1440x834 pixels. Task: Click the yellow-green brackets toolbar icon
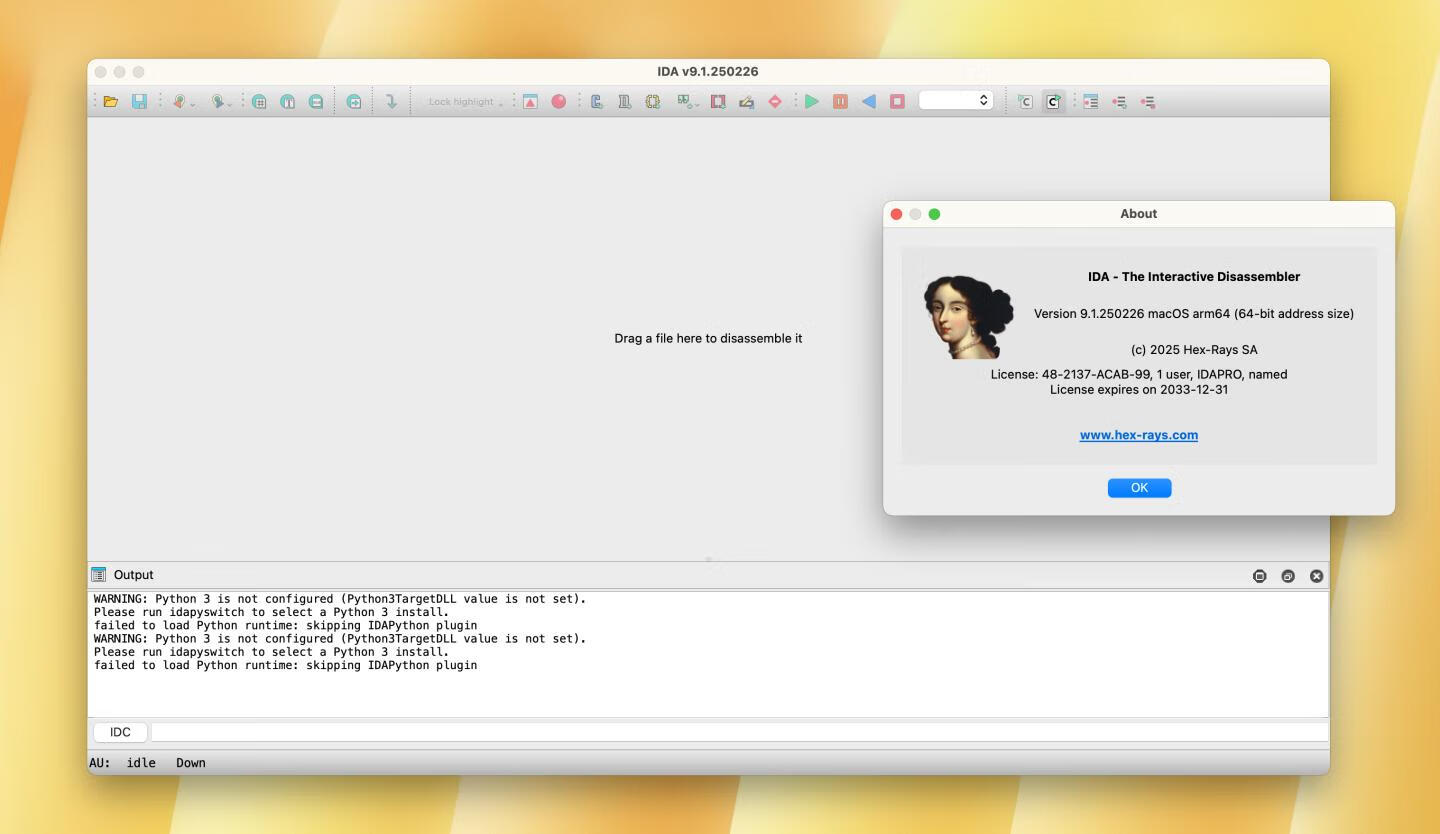tap(653, 101)
